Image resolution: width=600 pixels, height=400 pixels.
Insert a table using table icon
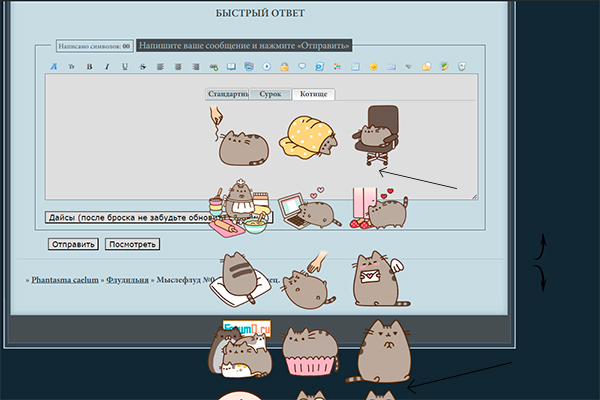[355, 67]
